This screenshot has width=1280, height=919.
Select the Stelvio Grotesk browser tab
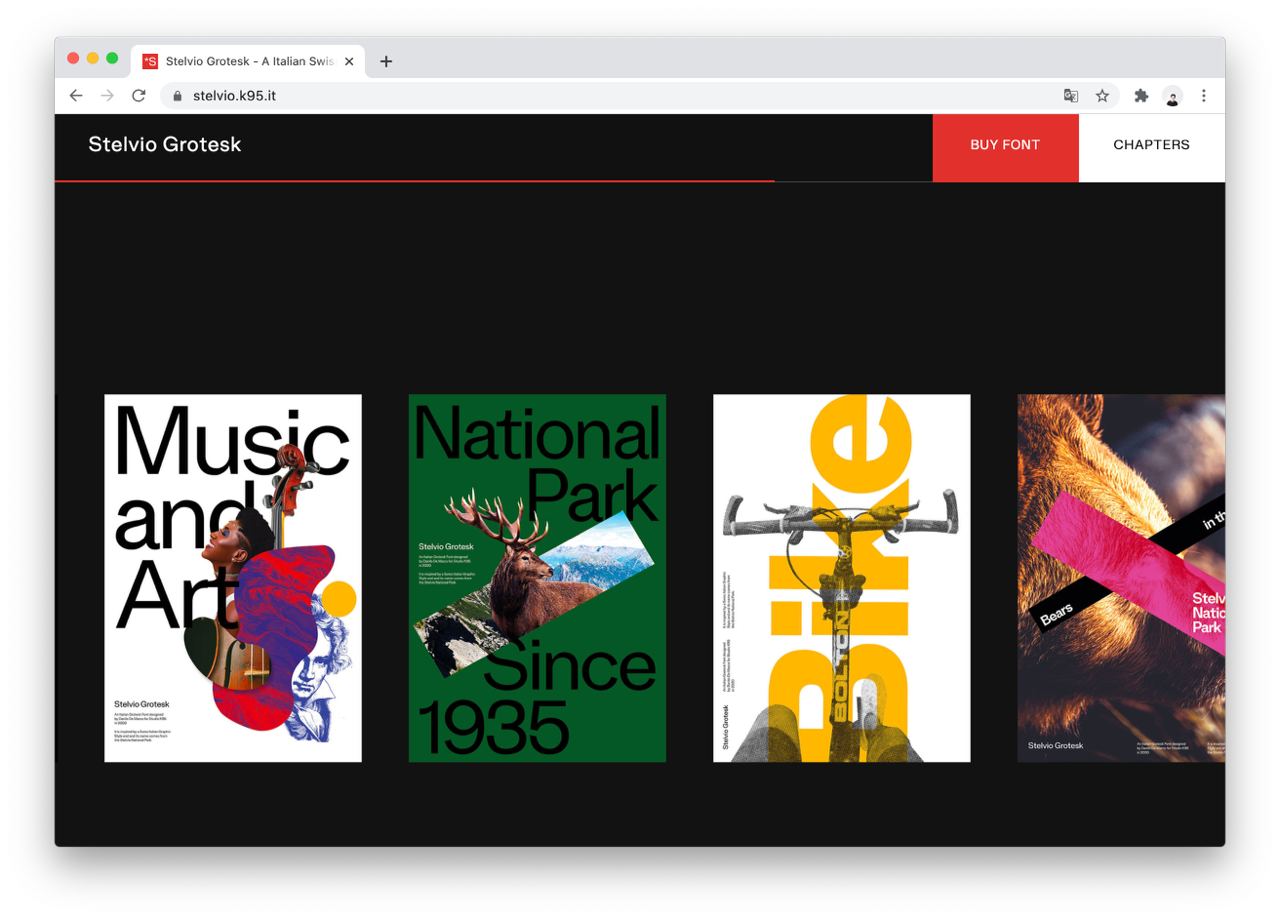tap(249, 61)
